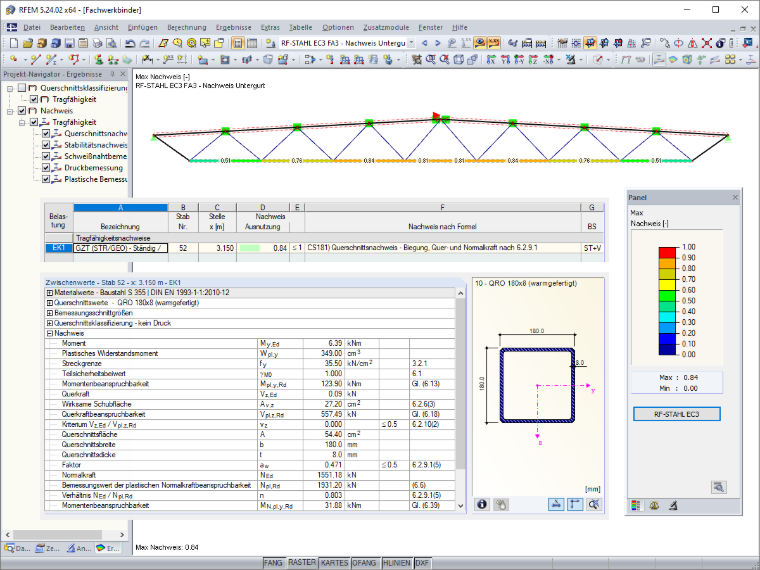Open the RF-STAHL EC3 case dropdown
This screenshot has height=570, width=760.
[x=412, y=43]
